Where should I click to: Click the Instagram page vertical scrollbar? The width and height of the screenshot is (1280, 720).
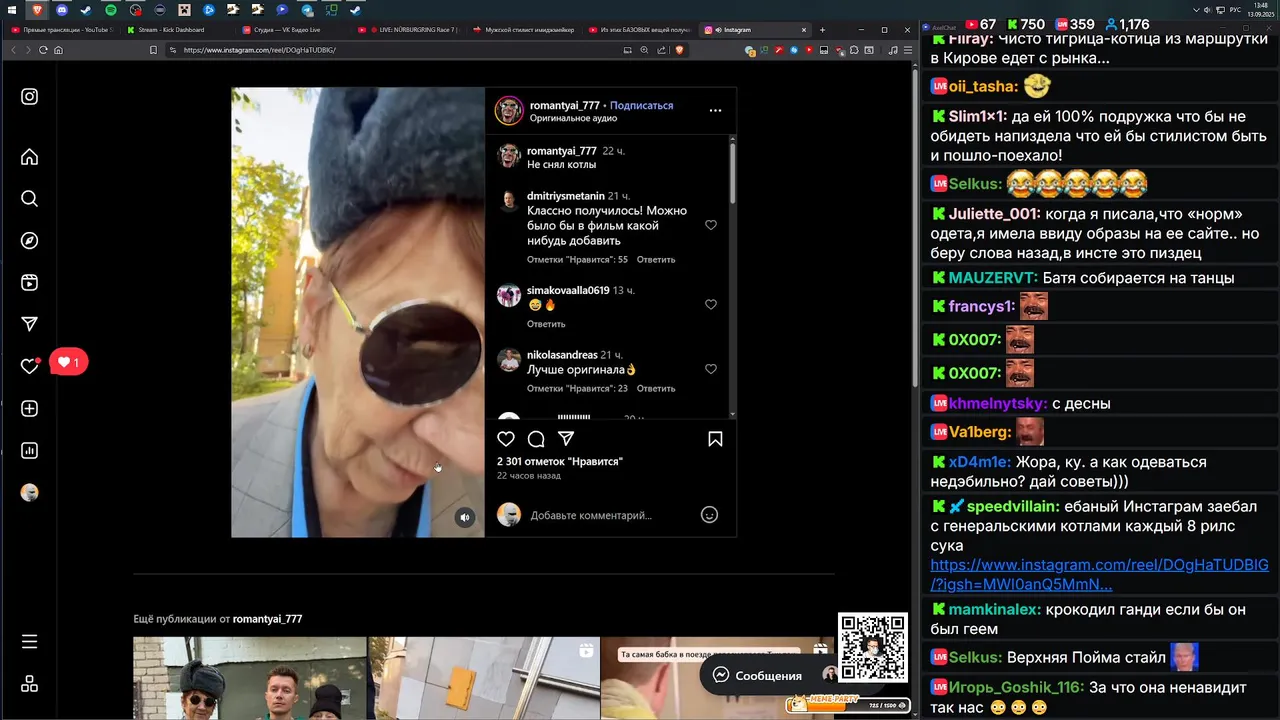(x=914, y=228)
